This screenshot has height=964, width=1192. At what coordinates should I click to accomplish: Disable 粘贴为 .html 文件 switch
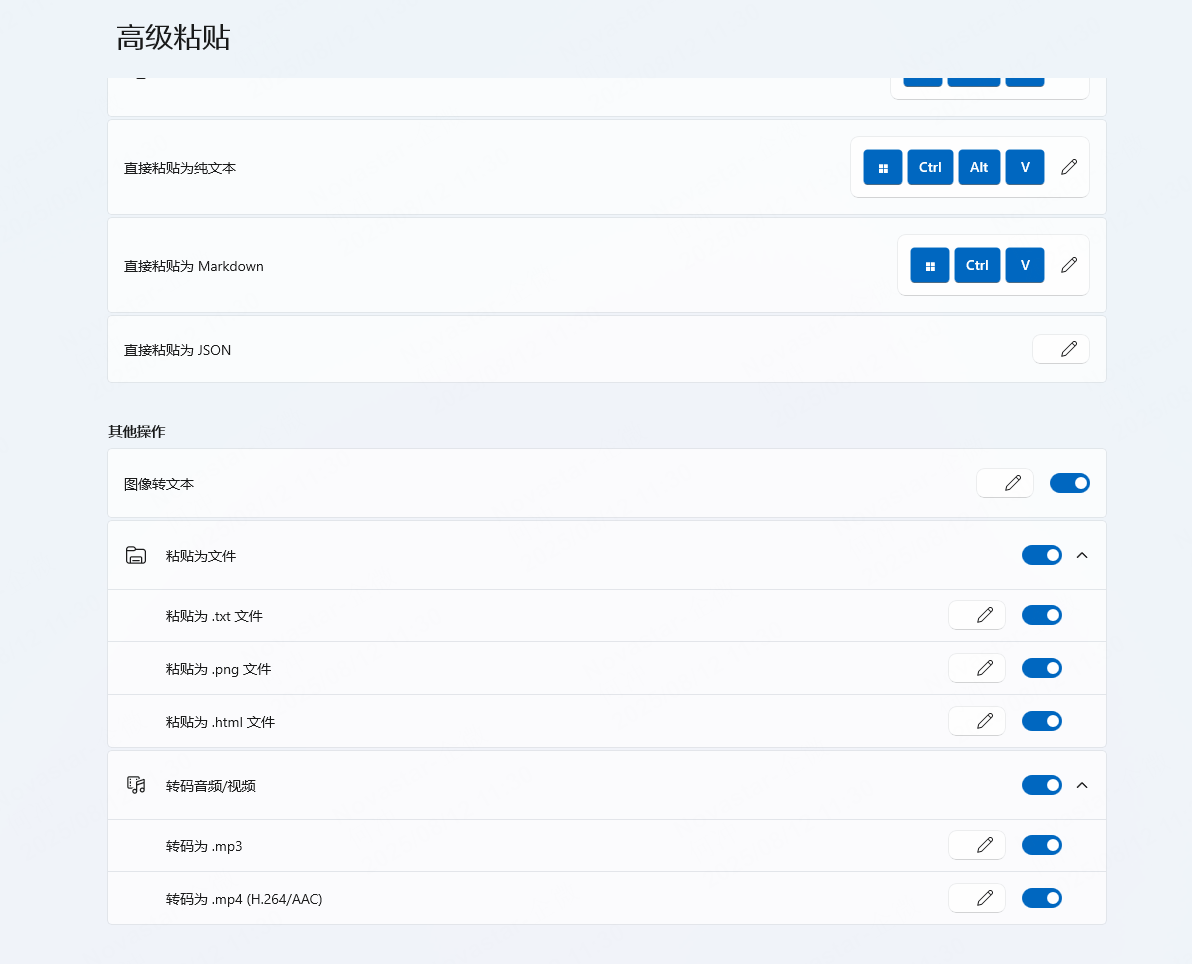point(1041,721)
